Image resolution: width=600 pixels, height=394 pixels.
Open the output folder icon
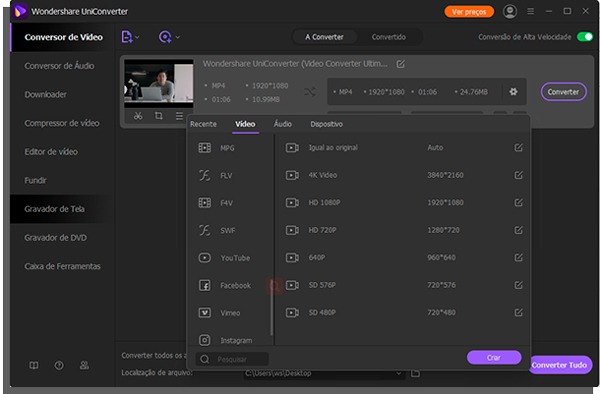(415, 373)
